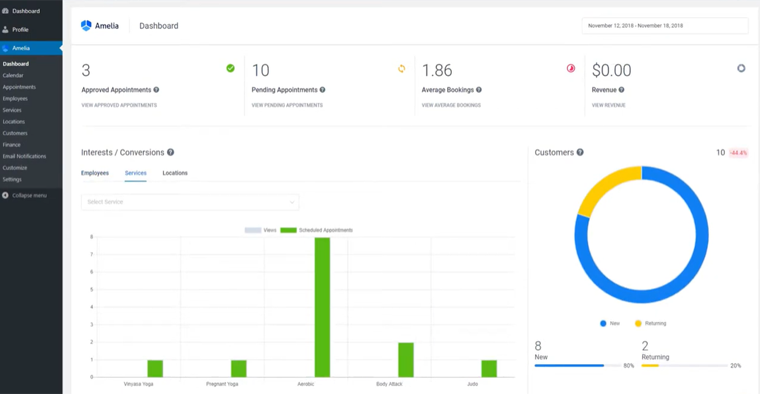Viewport: 760px width, 394px height.
Task: Click the View Revenue link
Action: click(x=609, y=105)
